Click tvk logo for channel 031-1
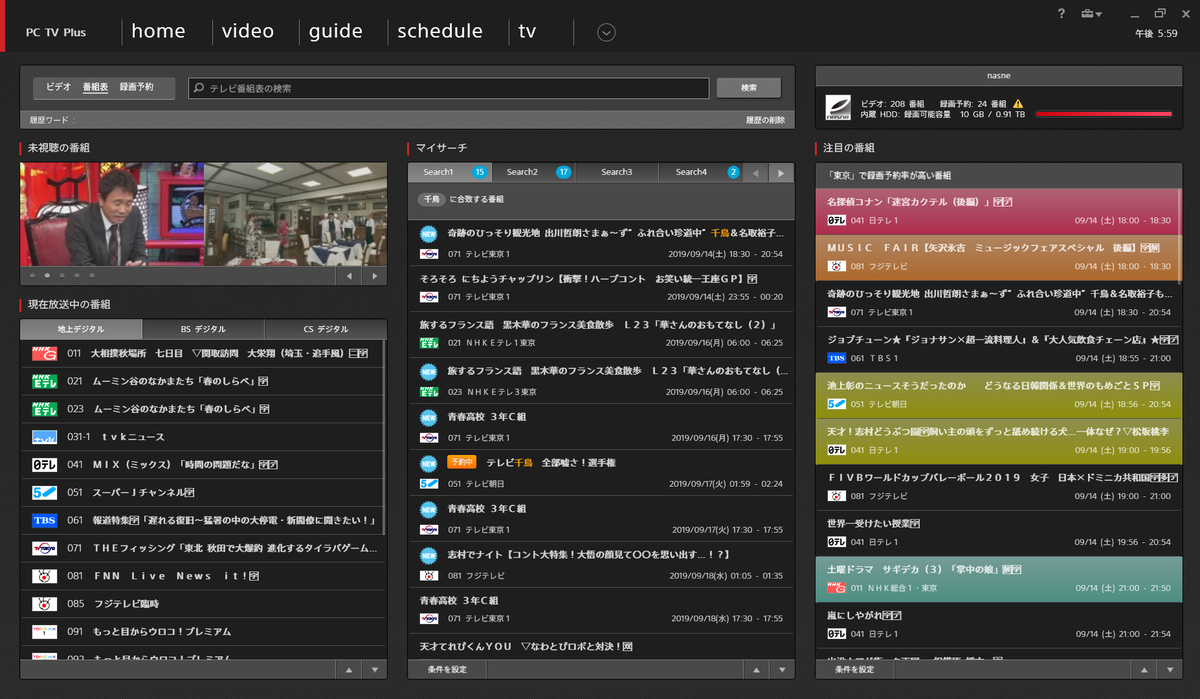Image resolution: width=1200 pixels, height=699 pixels. (x=45, y=437)
